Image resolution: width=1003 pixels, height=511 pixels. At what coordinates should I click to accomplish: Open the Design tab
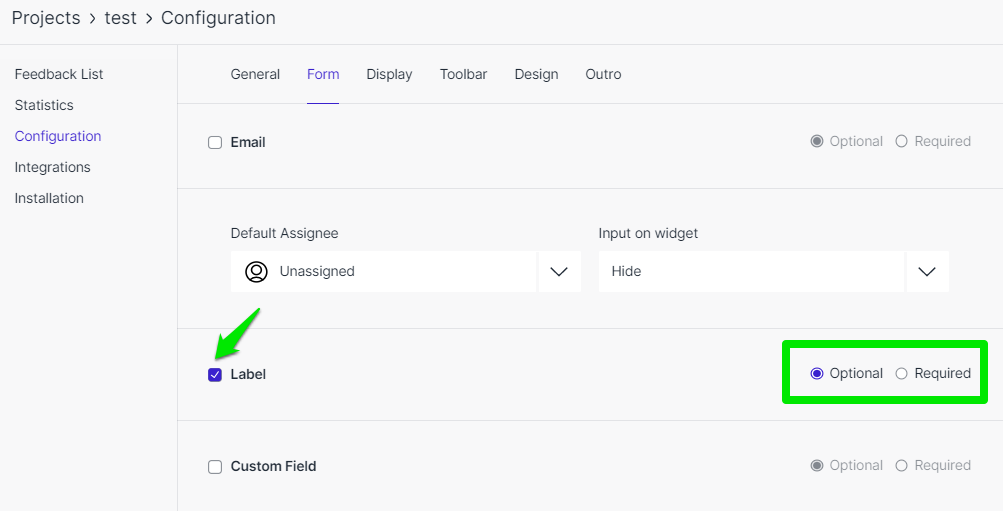536,74
